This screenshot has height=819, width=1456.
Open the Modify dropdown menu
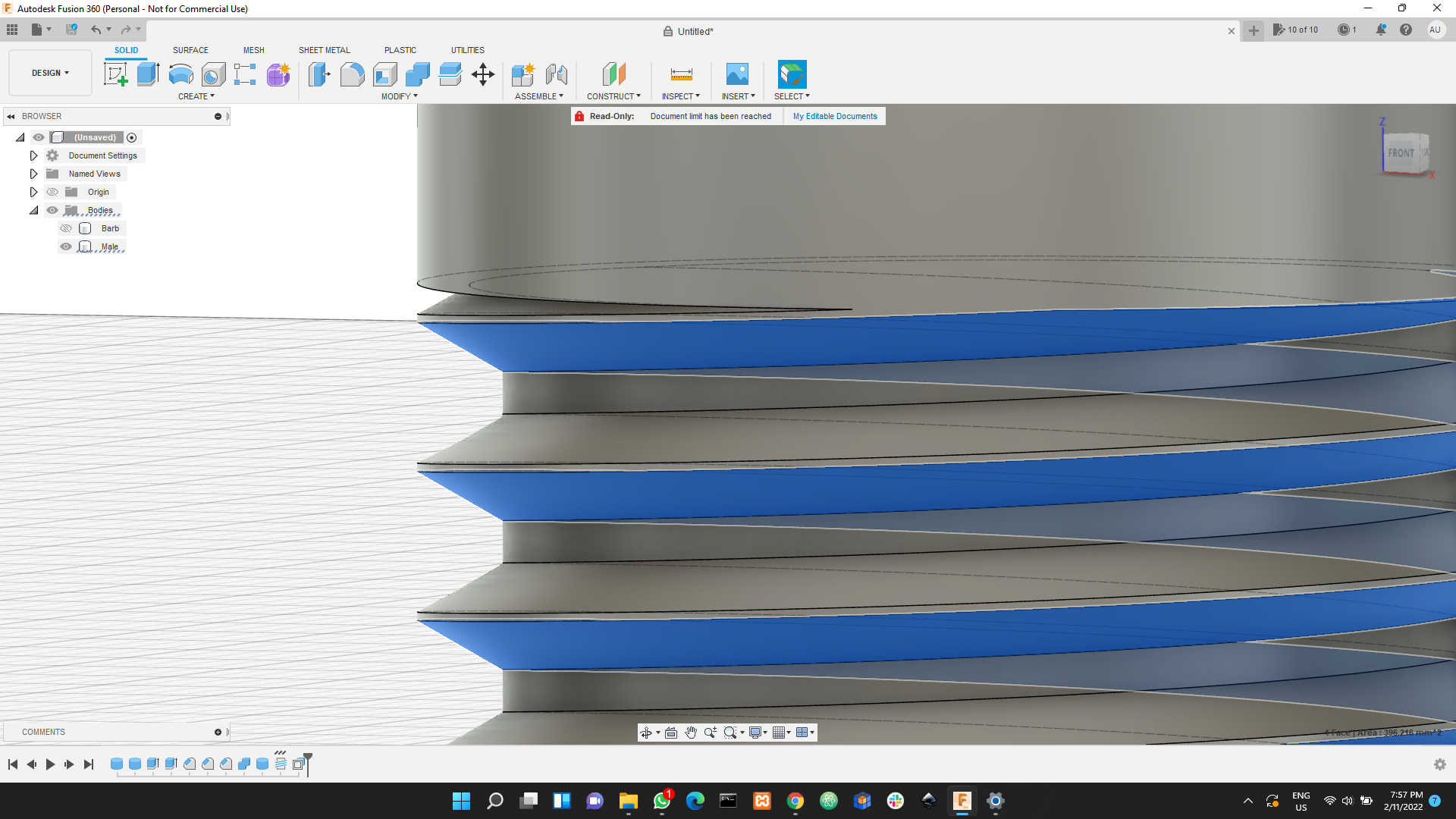[x=399, y=96]
